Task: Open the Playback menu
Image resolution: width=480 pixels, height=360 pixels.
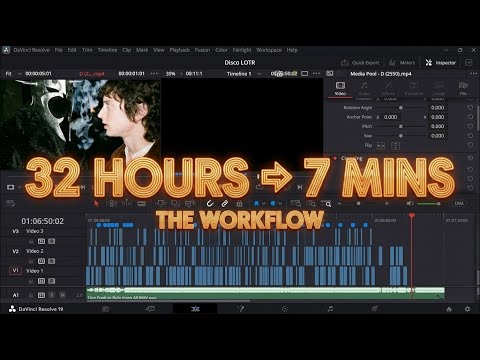Action: click(x=180, y=50)
